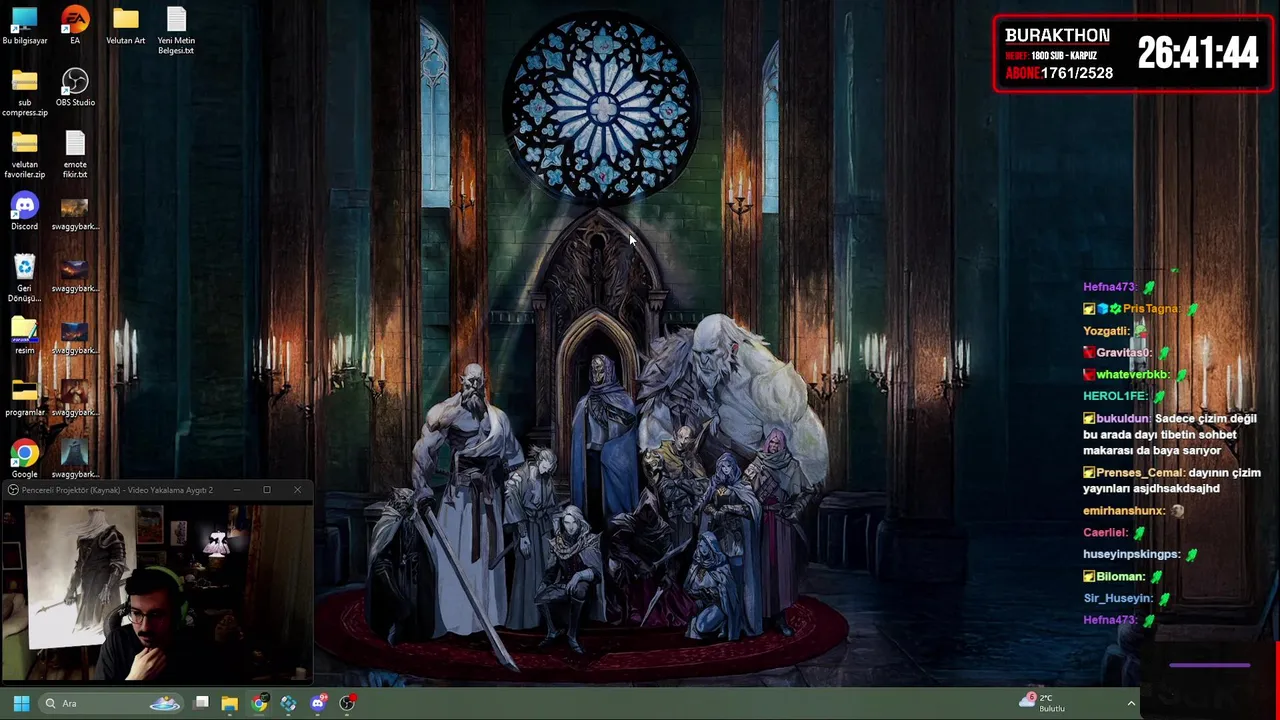The width and height of the screenshot is (1280, 720).
Task: Switch to Chrome on the taskbar
Action: pyautogui.click(x=259, y=703)
